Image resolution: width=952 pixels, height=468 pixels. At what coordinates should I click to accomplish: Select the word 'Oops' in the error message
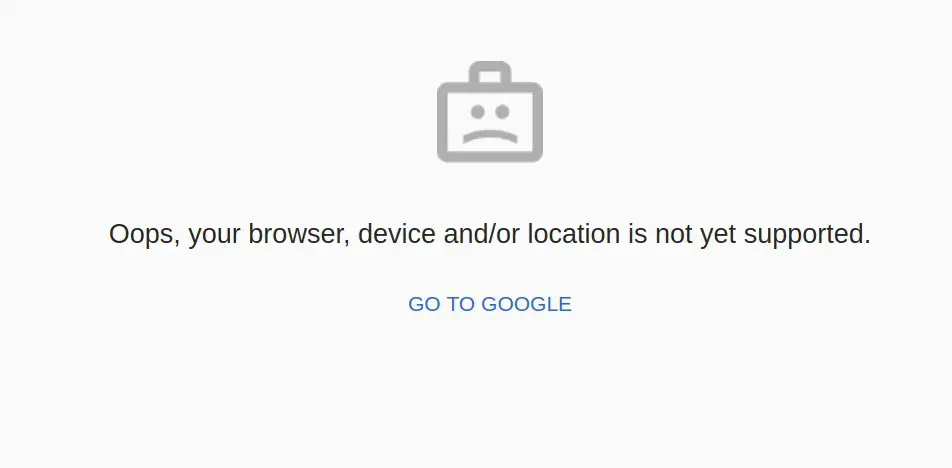(x=138, y=234)
